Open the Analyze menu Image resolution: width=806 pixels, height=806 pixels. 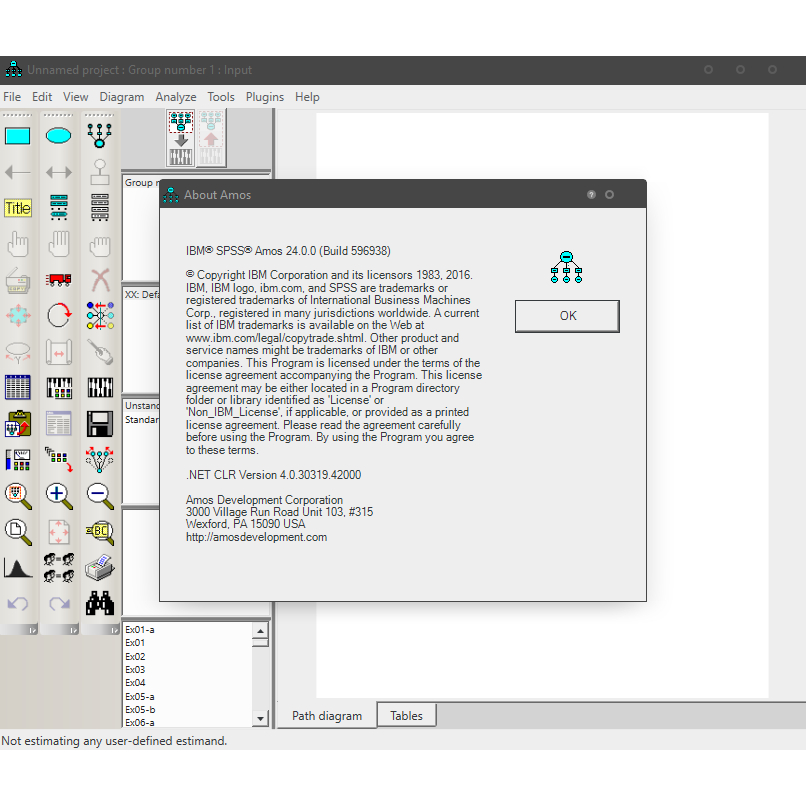(176, 97)
